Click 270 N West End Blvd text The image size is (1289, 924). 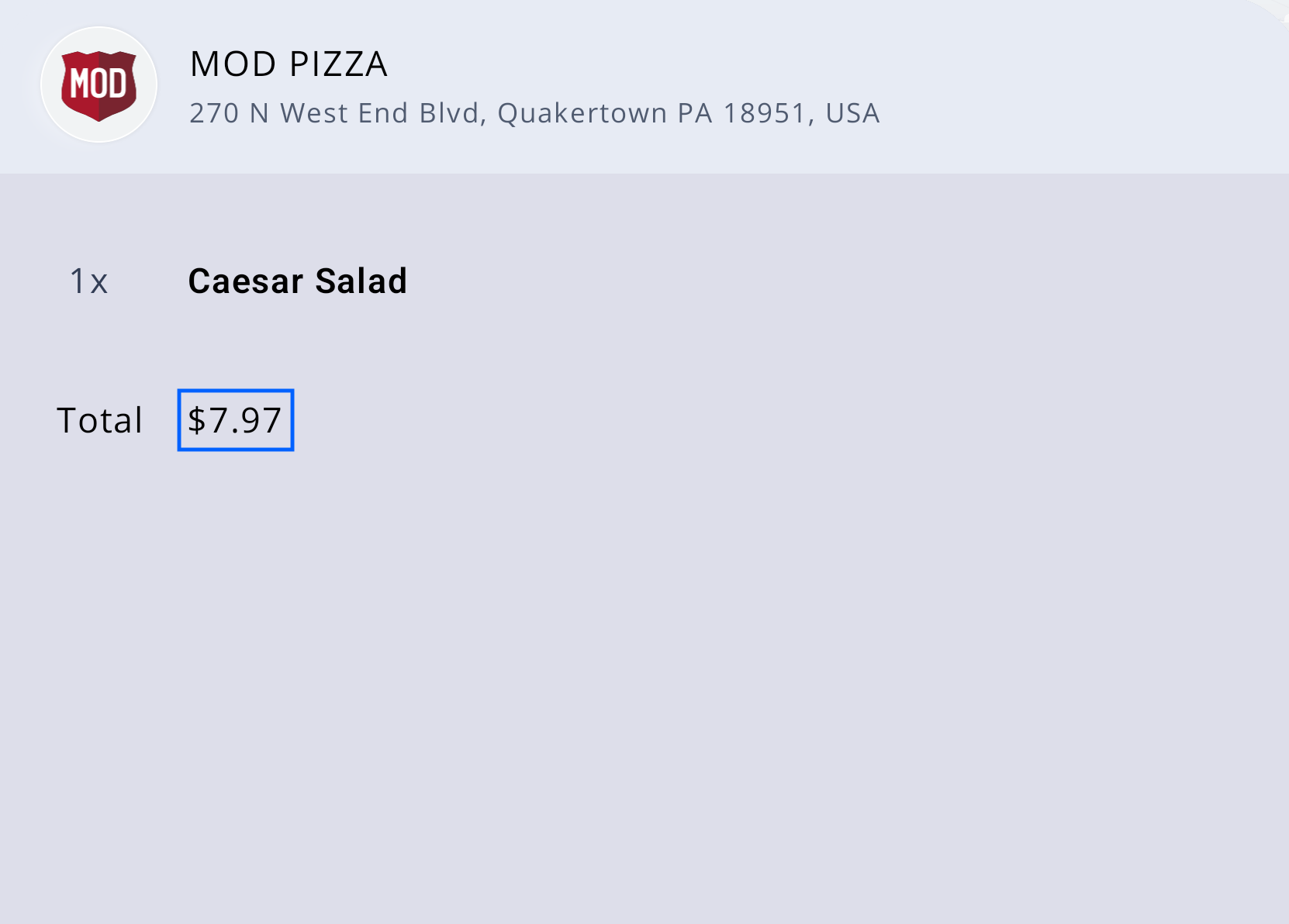[x=334, y=113]
